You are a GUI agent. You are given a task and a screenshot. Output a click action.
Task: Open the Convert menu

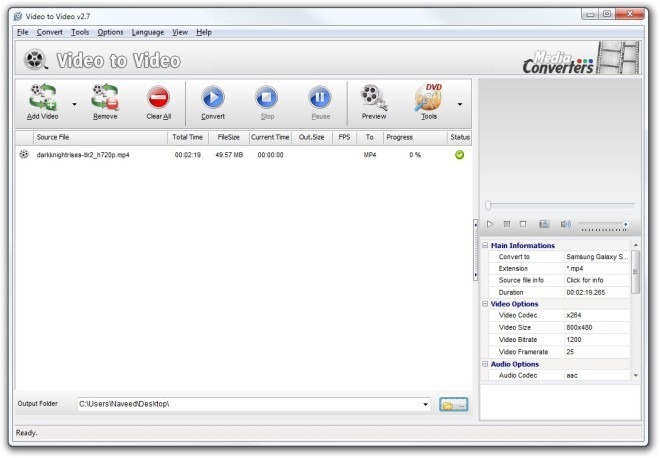pos(49,32)
